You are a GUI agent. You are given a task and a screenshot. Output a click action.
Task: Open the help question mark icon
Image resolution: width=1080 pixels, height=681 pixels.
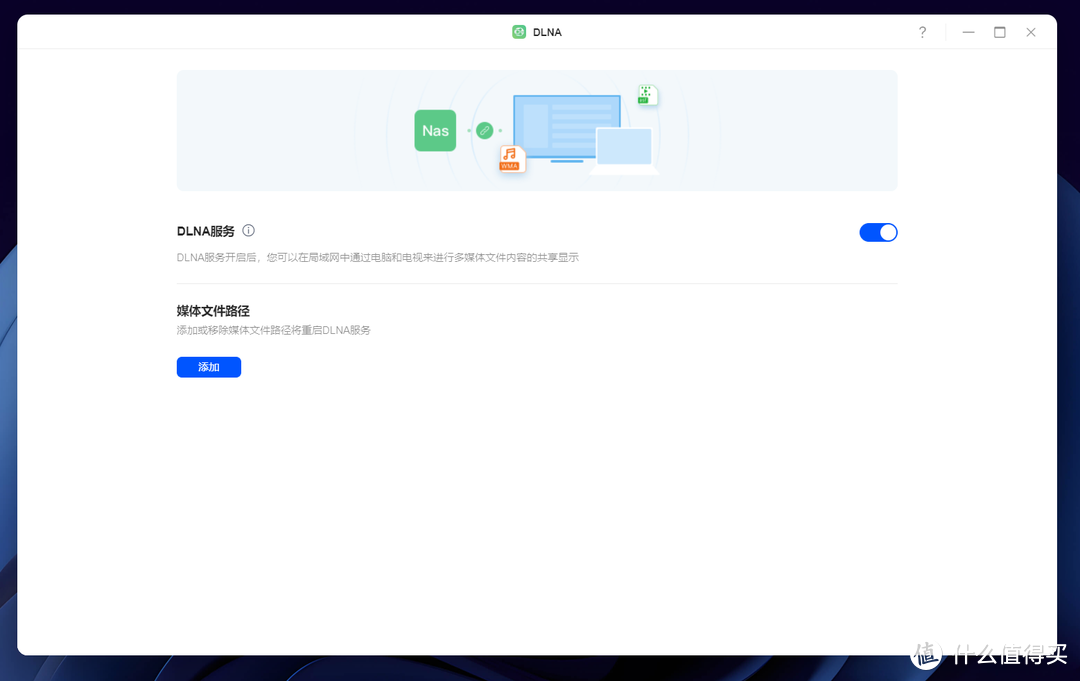[x=922, y=31]
